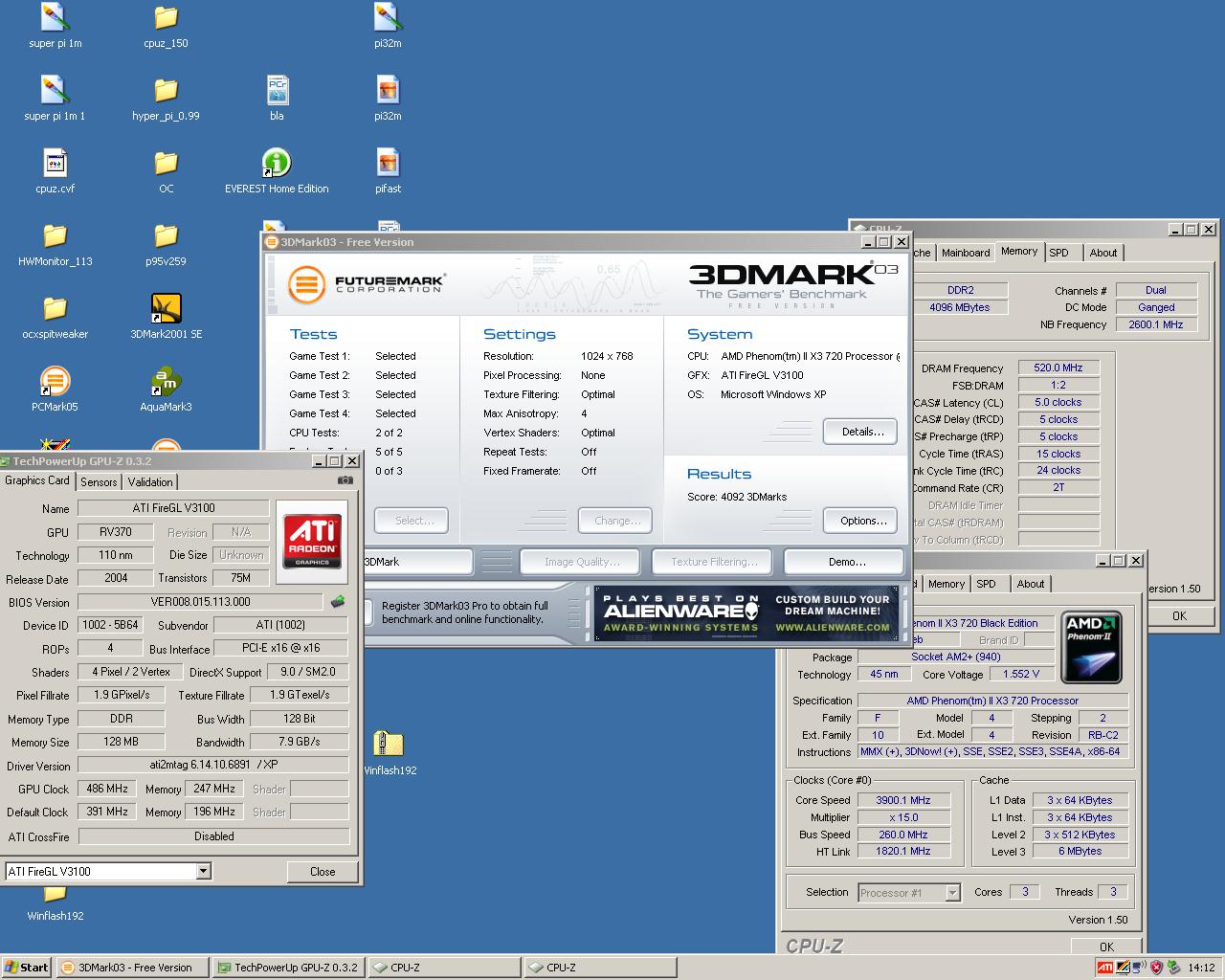Image resolution: width=1225 pixels, height=980 pixels.
Task: Open the Winflash192 folder icon
Action: pyautogui.click(x=55, y=896)
